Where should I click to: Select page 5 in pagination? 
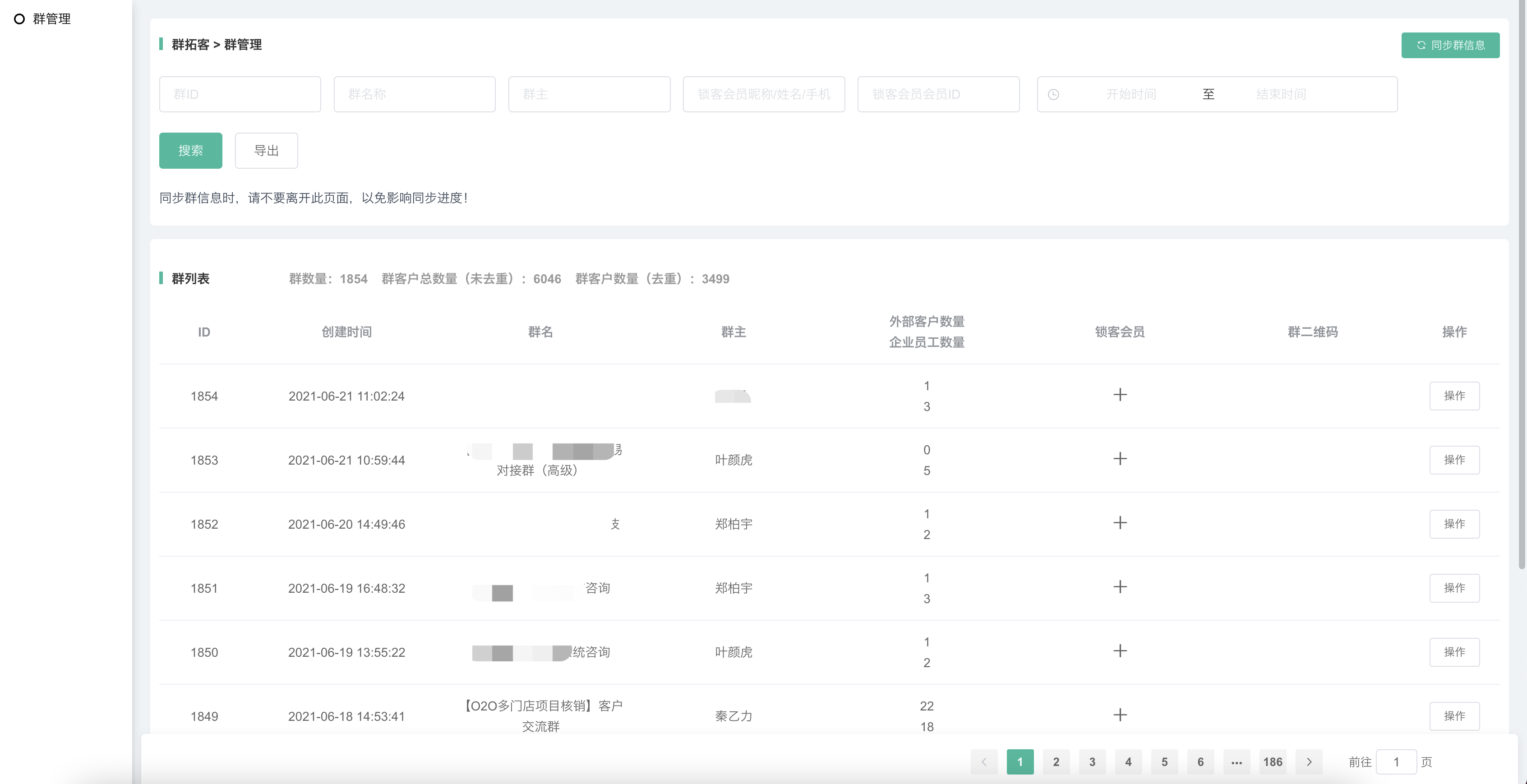point(1164,762)
